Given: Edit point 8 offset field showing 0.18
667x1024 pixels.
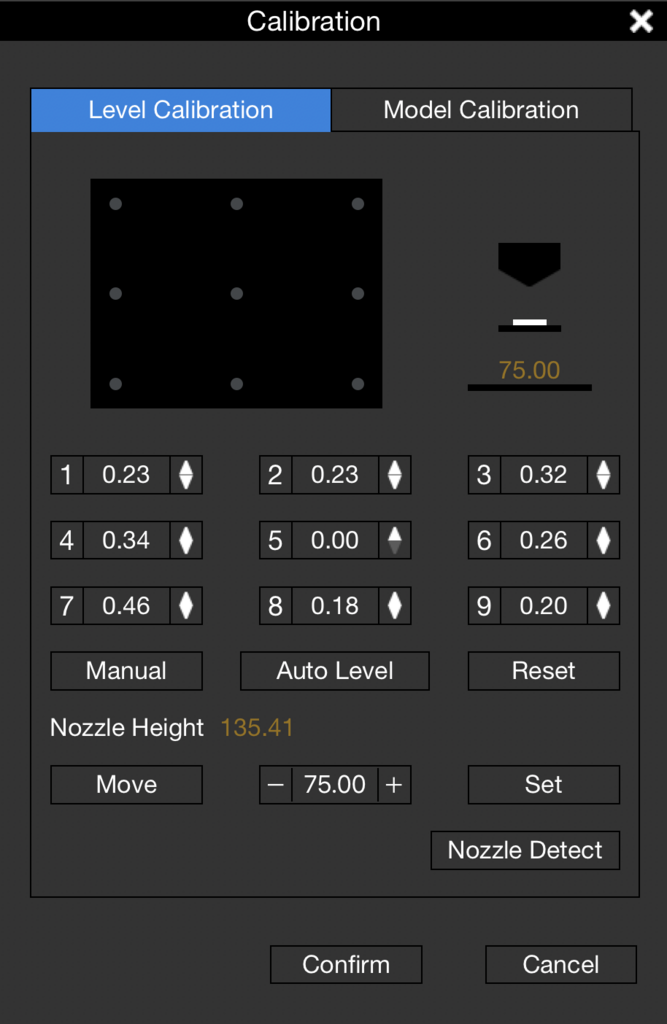Looking at the screenshot, I should [334, 606].
